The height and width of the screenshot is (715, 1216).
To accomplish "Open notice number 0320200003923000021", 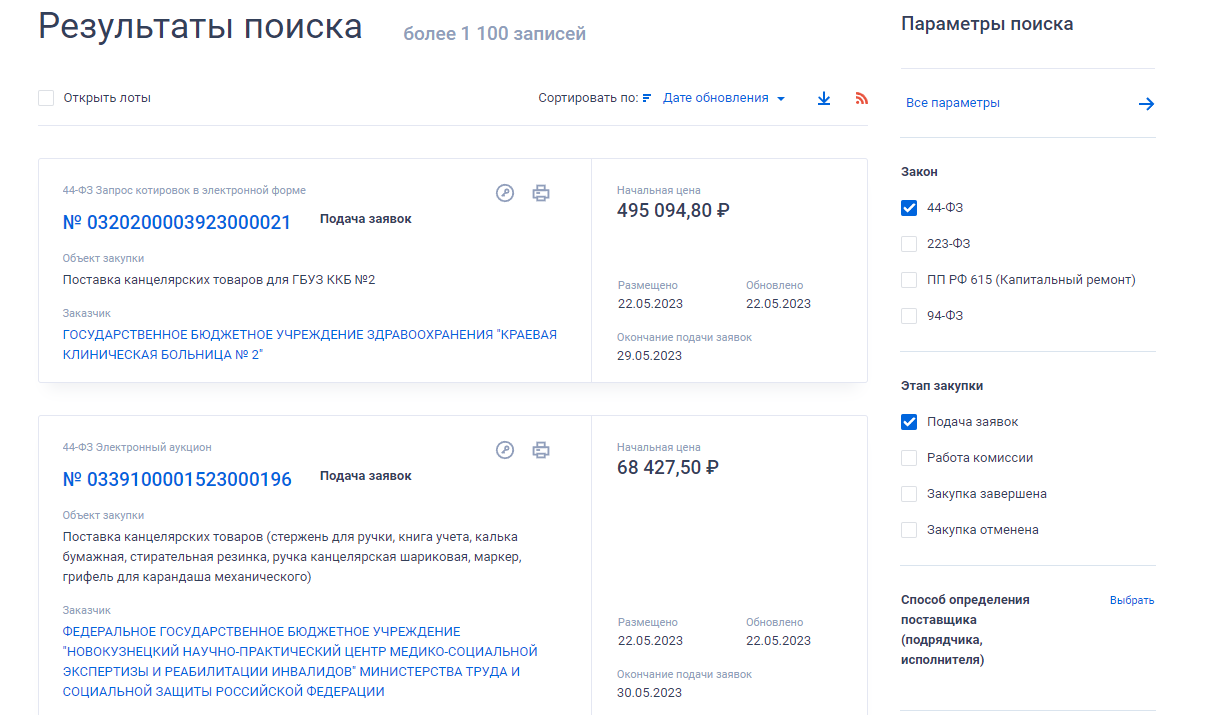I will [176, 222].
